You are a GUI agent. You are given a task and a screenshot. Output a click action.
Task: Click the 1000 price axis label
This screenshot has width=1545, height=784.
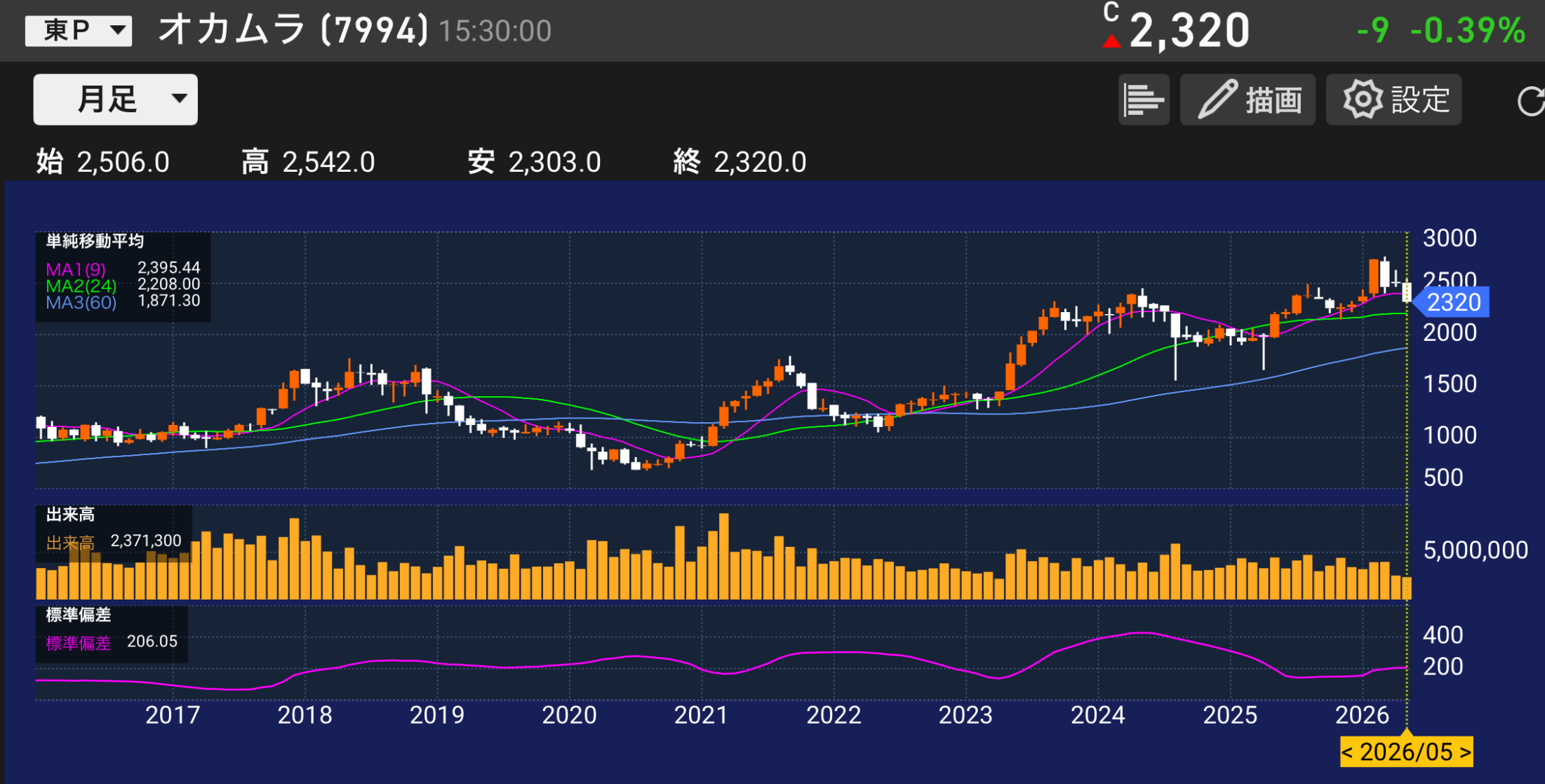pyautogui.click(x=1450, y=435)
